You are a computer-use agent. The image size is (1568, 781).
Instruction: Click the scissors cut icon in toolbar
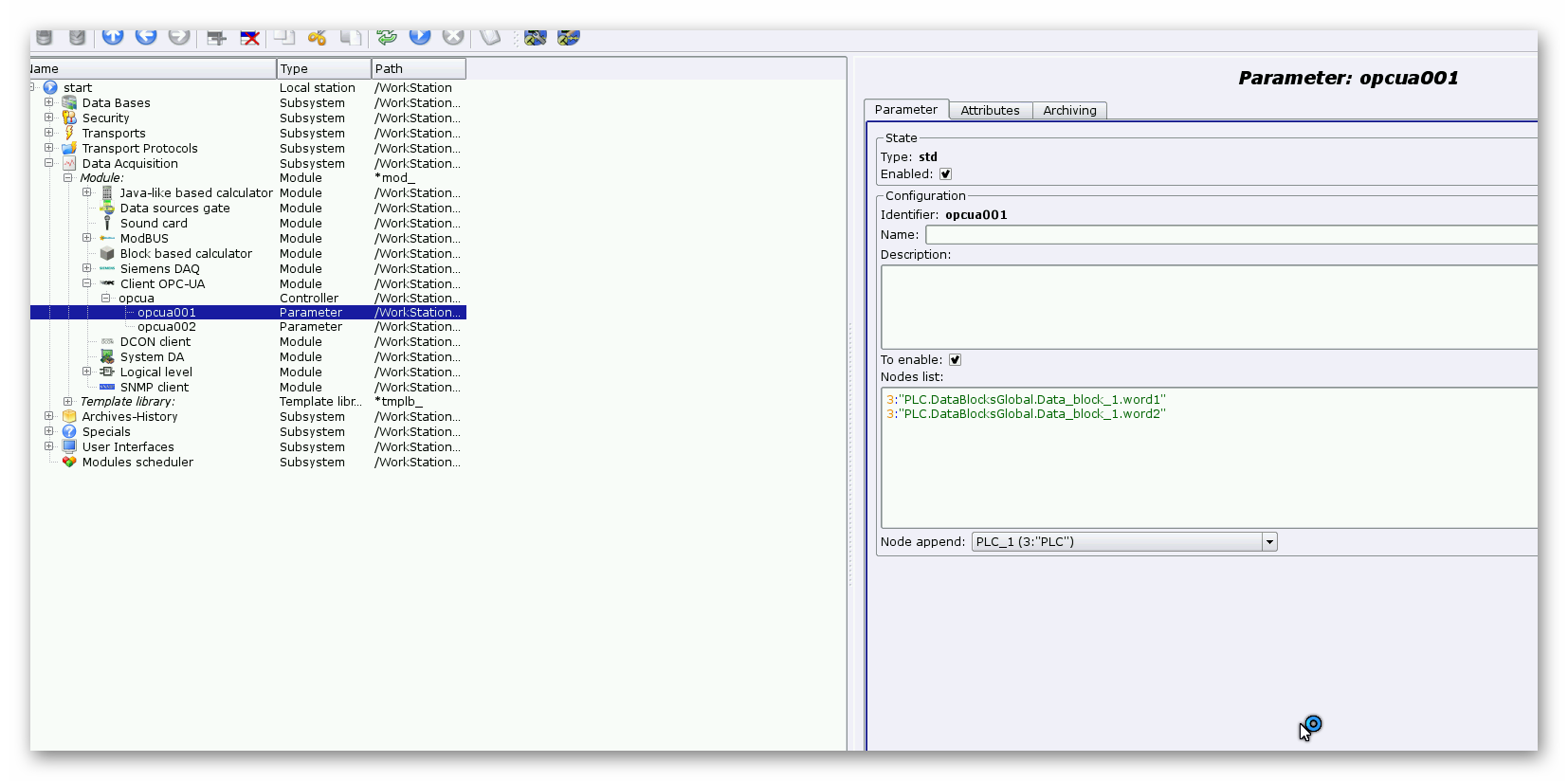[x=318, y=37]
